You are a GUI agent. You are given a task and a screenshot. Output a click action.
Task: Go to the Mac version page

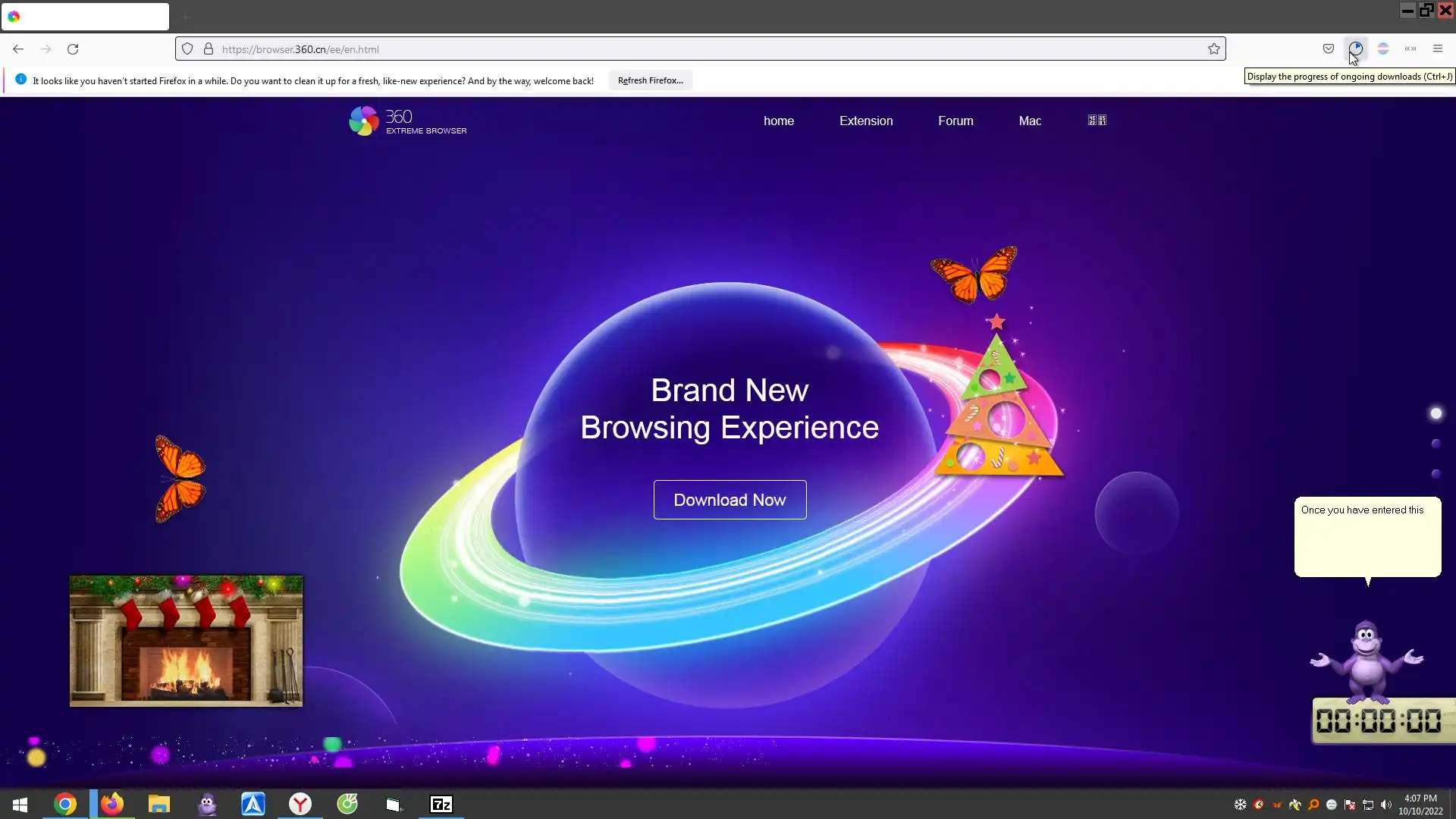pos(1030,121)
